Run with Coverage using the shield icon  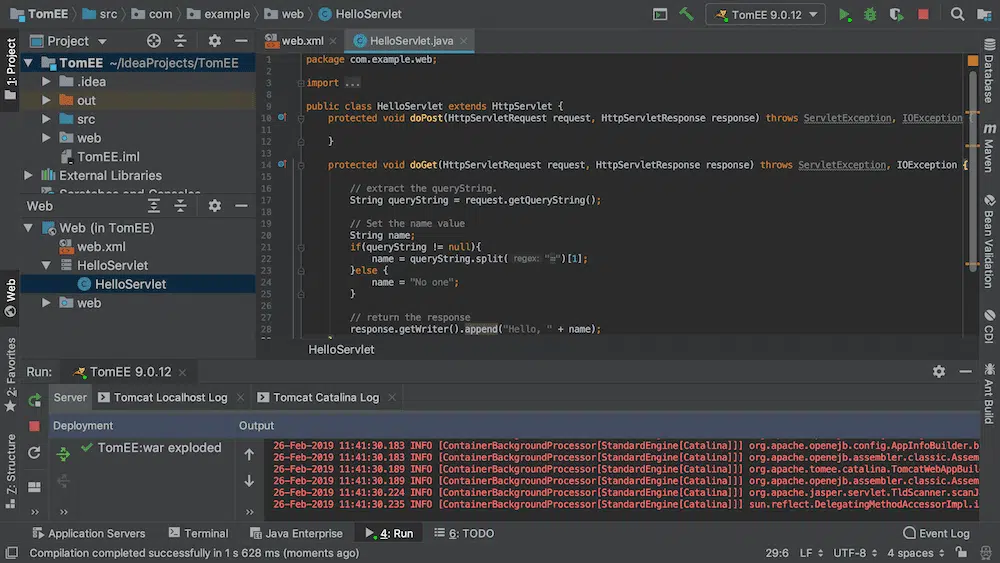point(896,15)
